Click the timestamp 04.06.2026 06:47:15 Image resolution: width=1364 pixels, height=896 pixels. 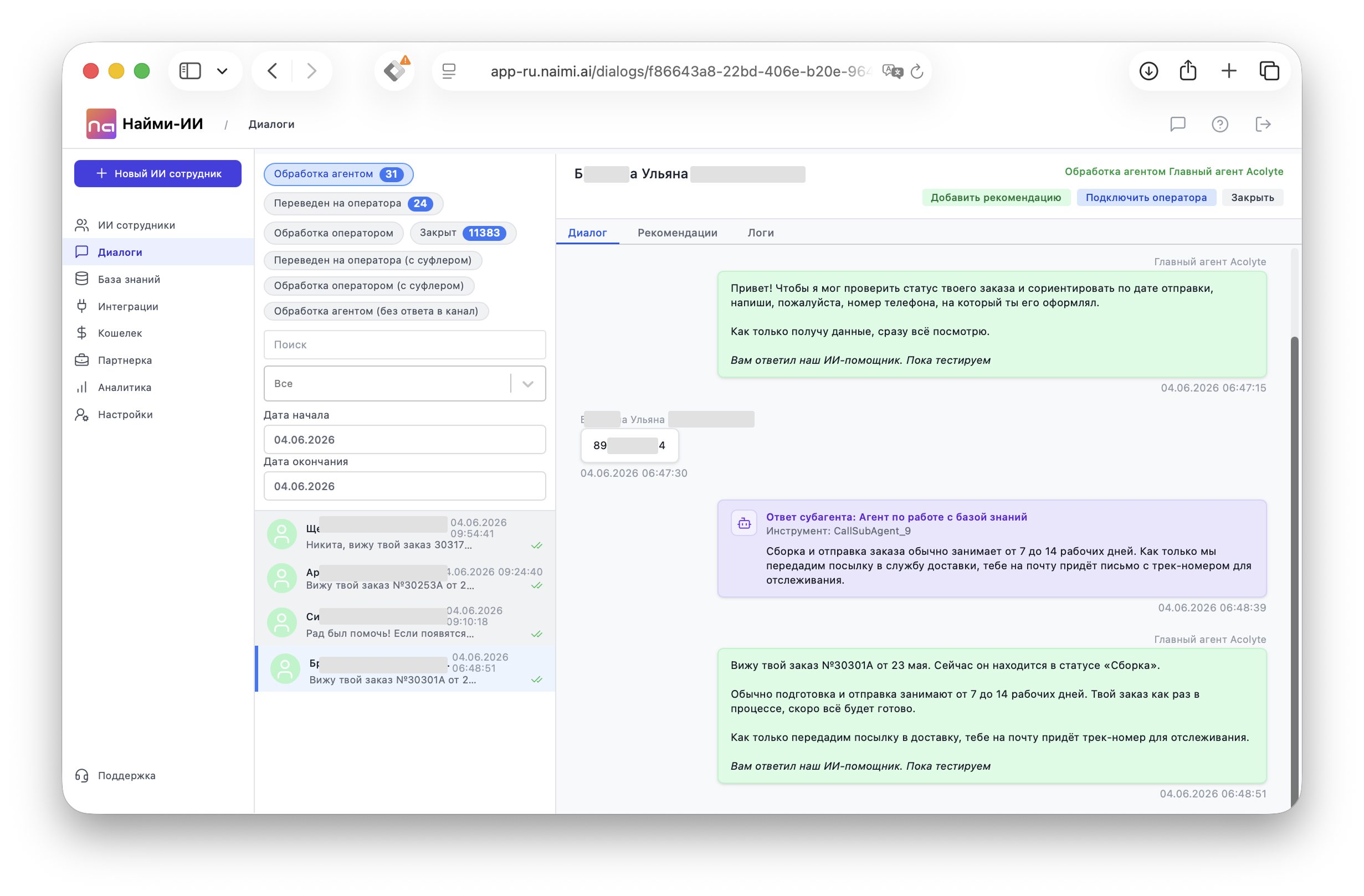pyautogui.click(x=1213, y=388)
